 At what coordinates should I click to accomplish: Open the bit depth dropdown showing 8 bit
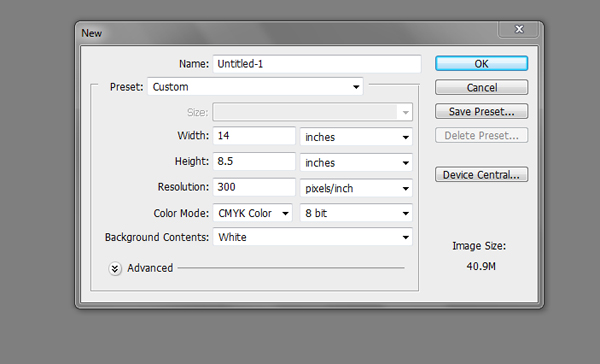(356, 213)
